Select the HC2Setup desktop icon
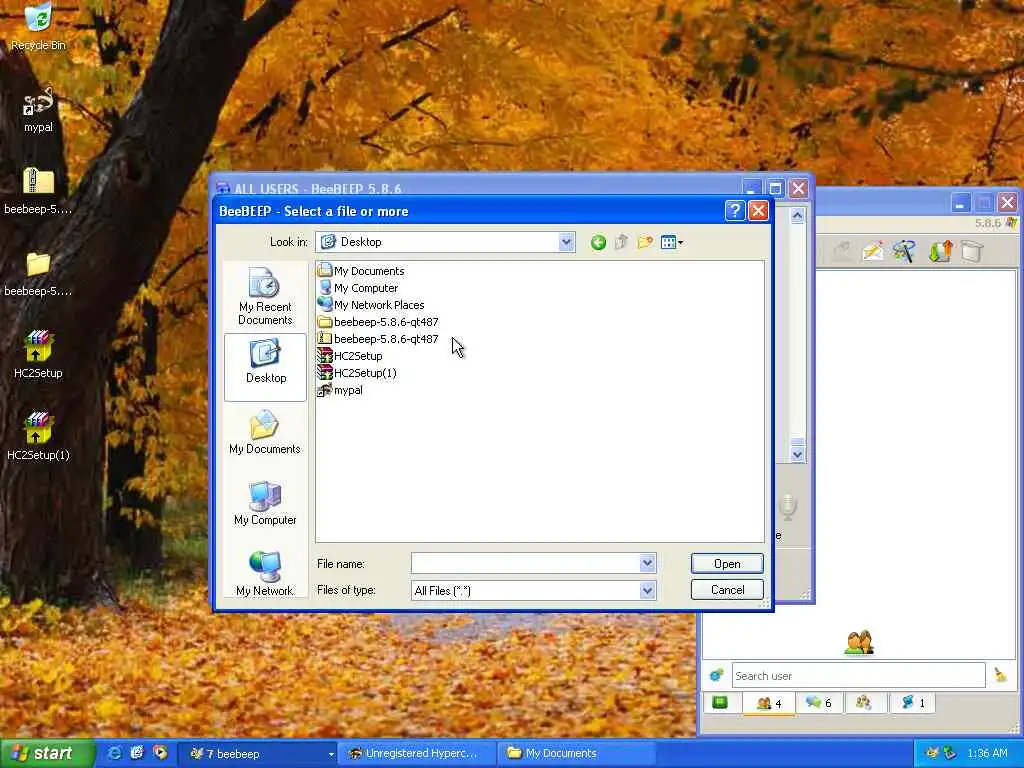Viewport: 1024px width, 768px height. click(x=39, y=355)
